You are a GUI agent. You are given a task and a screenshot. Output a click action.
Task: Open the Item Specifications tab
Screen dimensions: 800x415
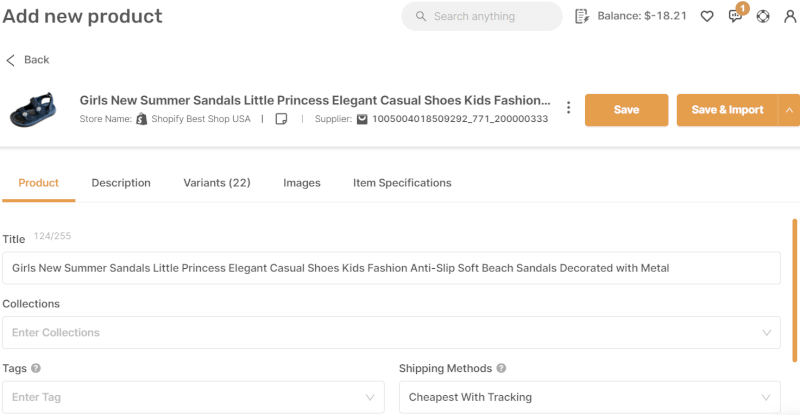pyautogui.click(x=402, y=183)
